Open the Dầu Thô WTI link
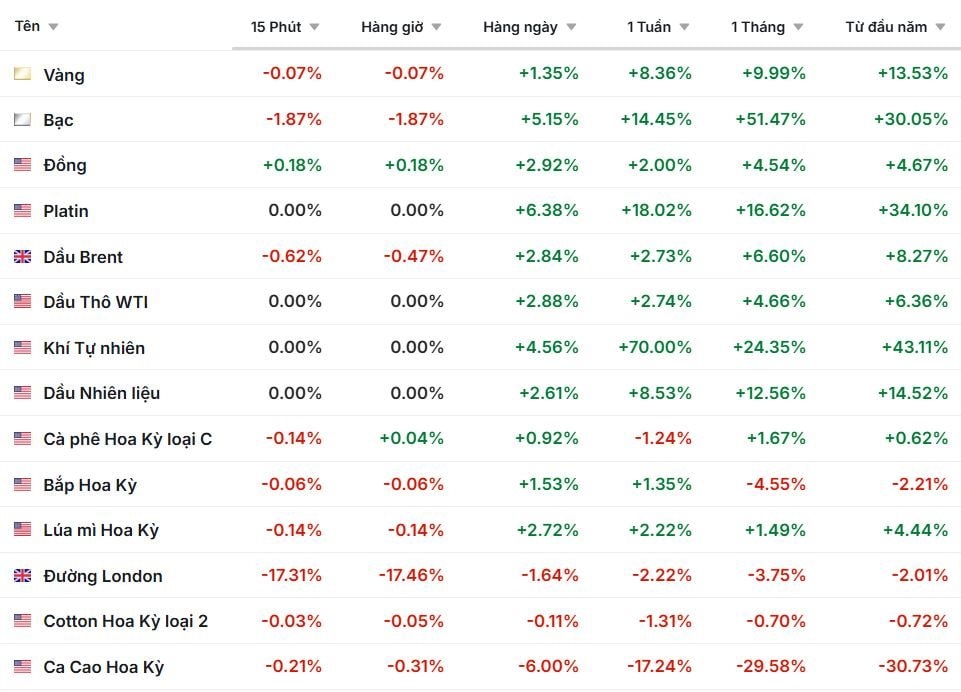This screenshot has width=961, height=692. coord(95,302)
